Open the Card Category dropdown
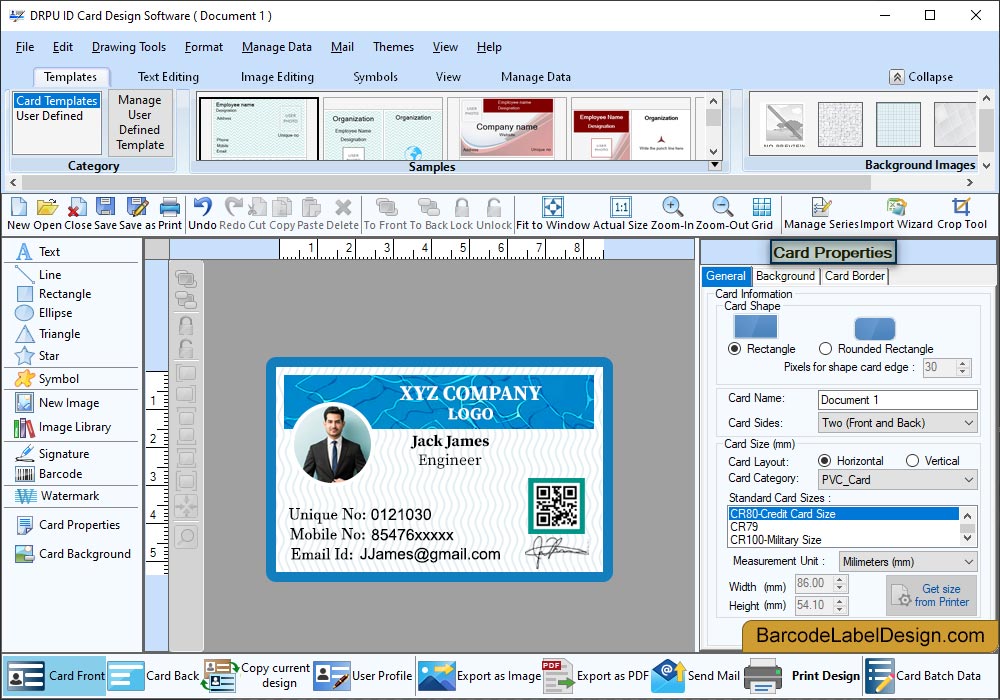The height and width of the screenshot is (700, 1000). point(968,479)
